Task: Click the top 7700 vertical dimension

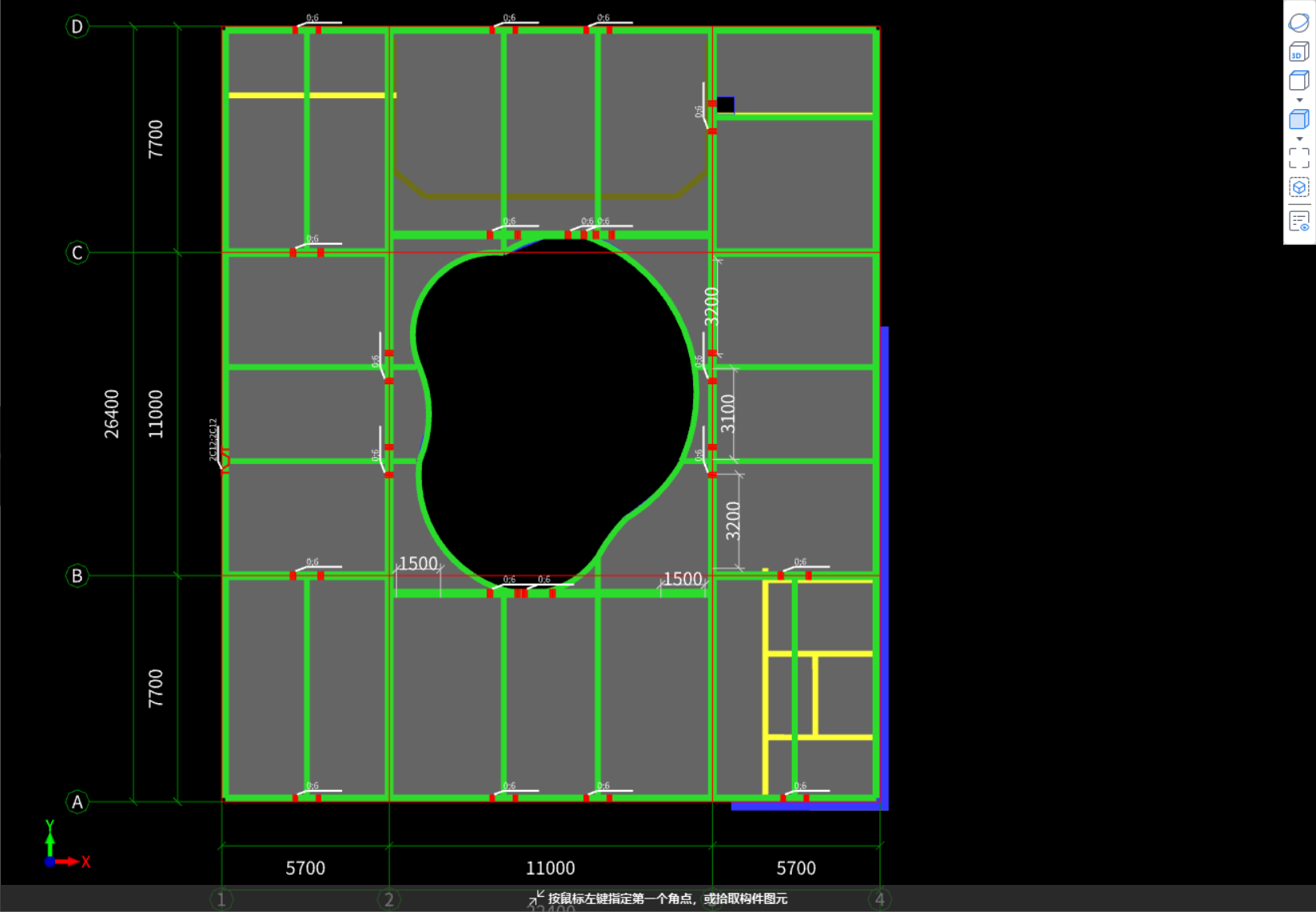Action: (x=156, y=139)
